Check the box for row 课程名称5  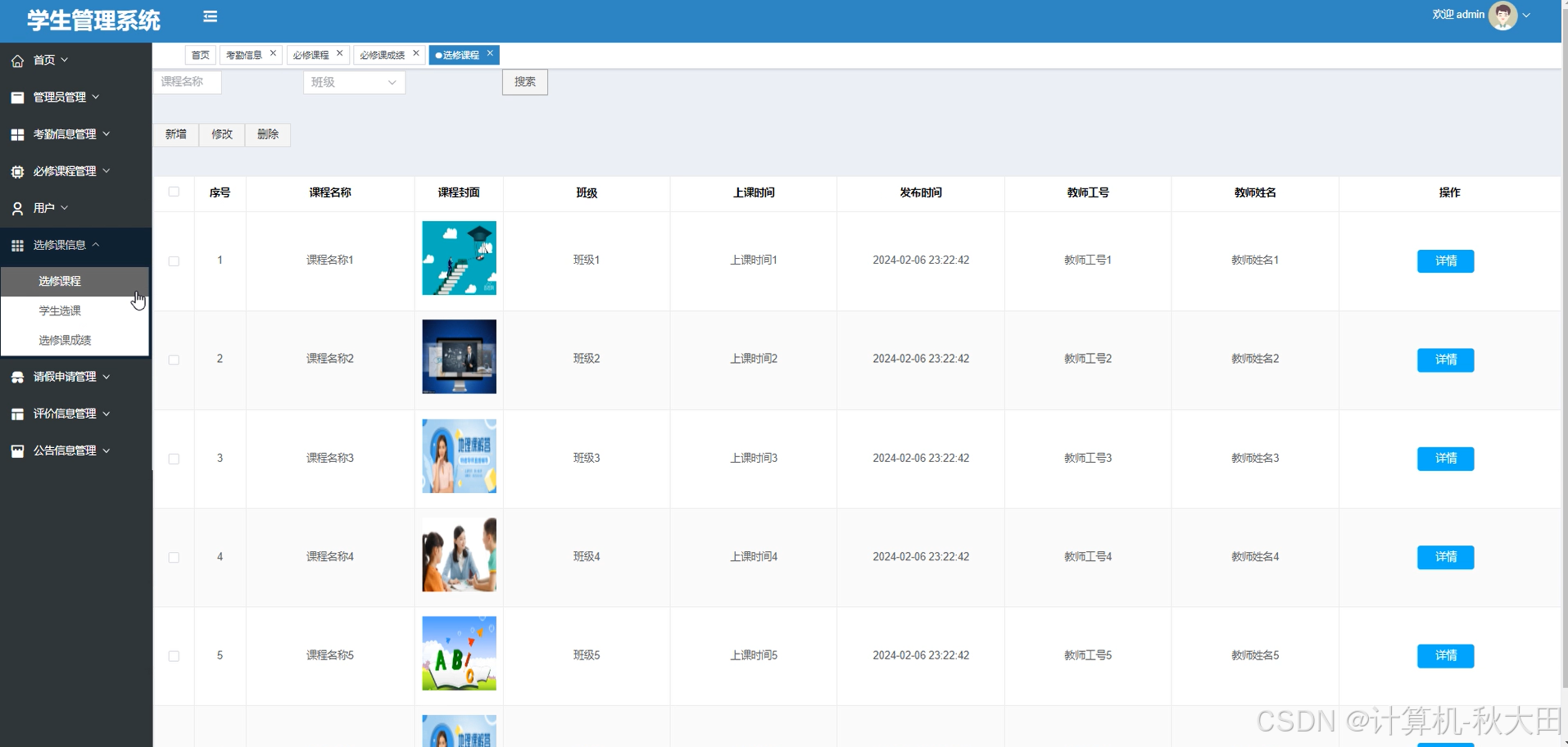tap(174, 656)
